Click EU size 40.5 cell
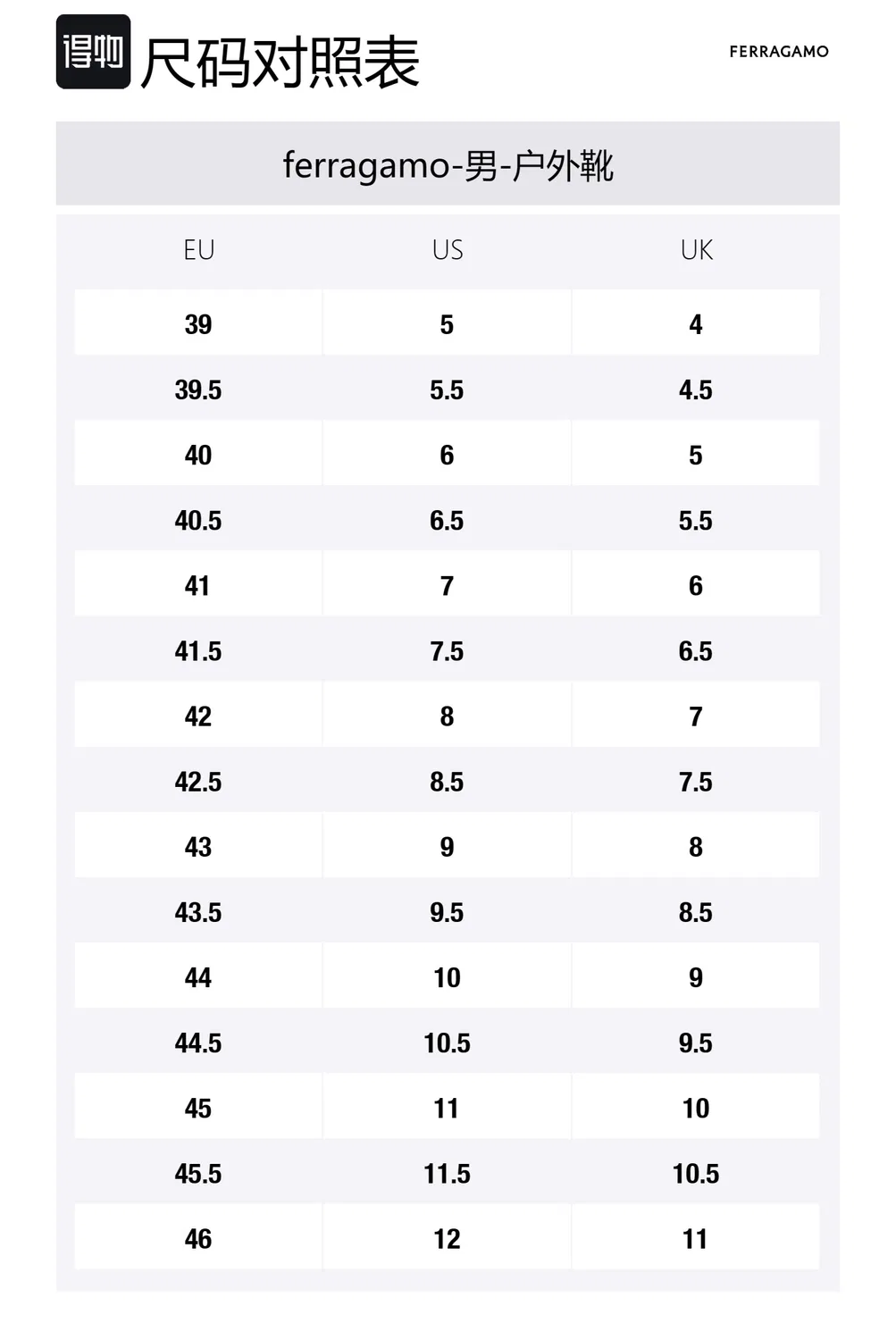 click(x=198, y=519)
